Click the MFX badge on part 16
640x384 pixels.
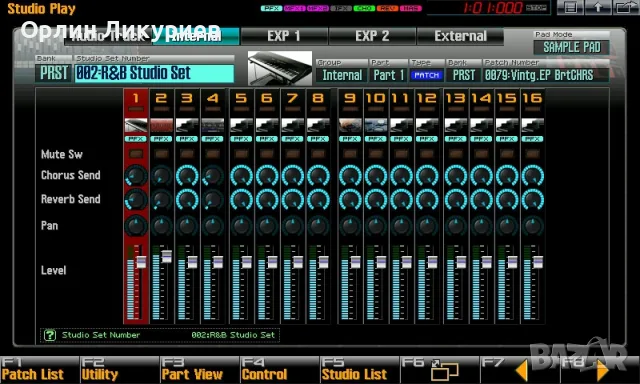[x=533, y=139]
